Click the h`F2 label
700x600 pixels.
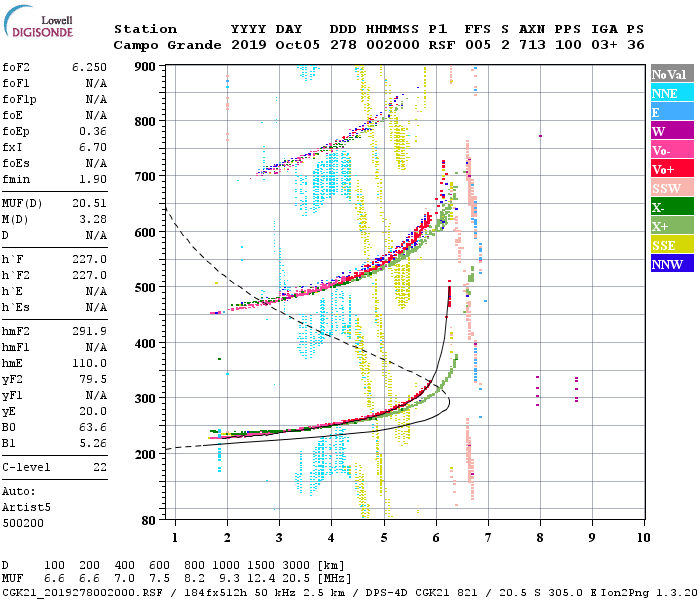(16, 275)
